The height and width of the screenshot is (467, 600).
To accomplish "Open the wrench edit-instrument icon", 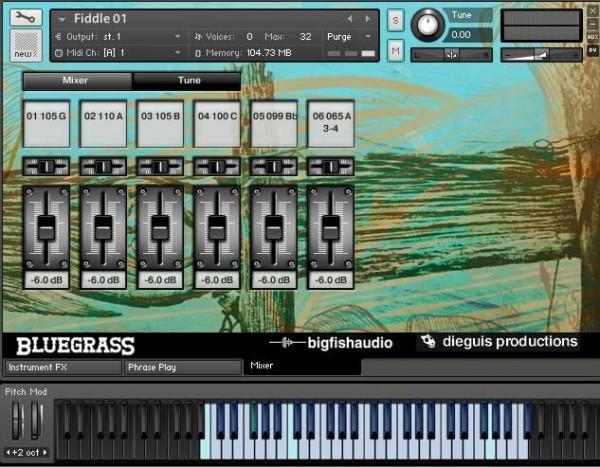I will (26, 18).
